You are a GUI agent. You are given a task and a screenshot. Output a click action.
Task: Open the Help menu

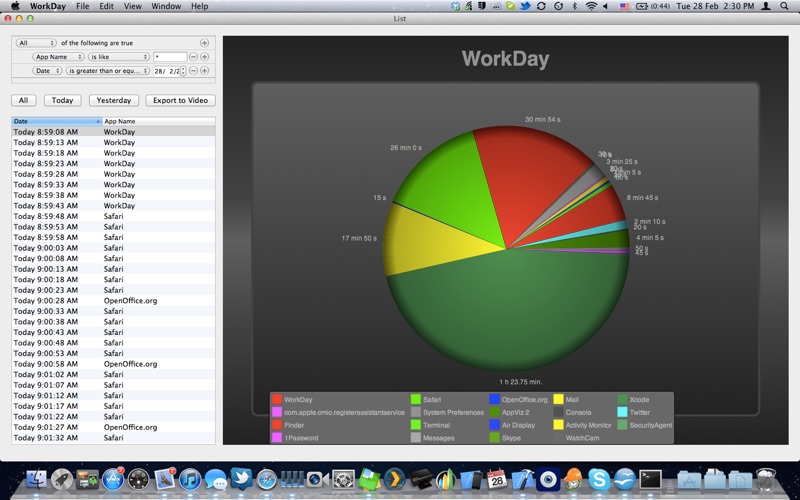[x=199, y=6]
